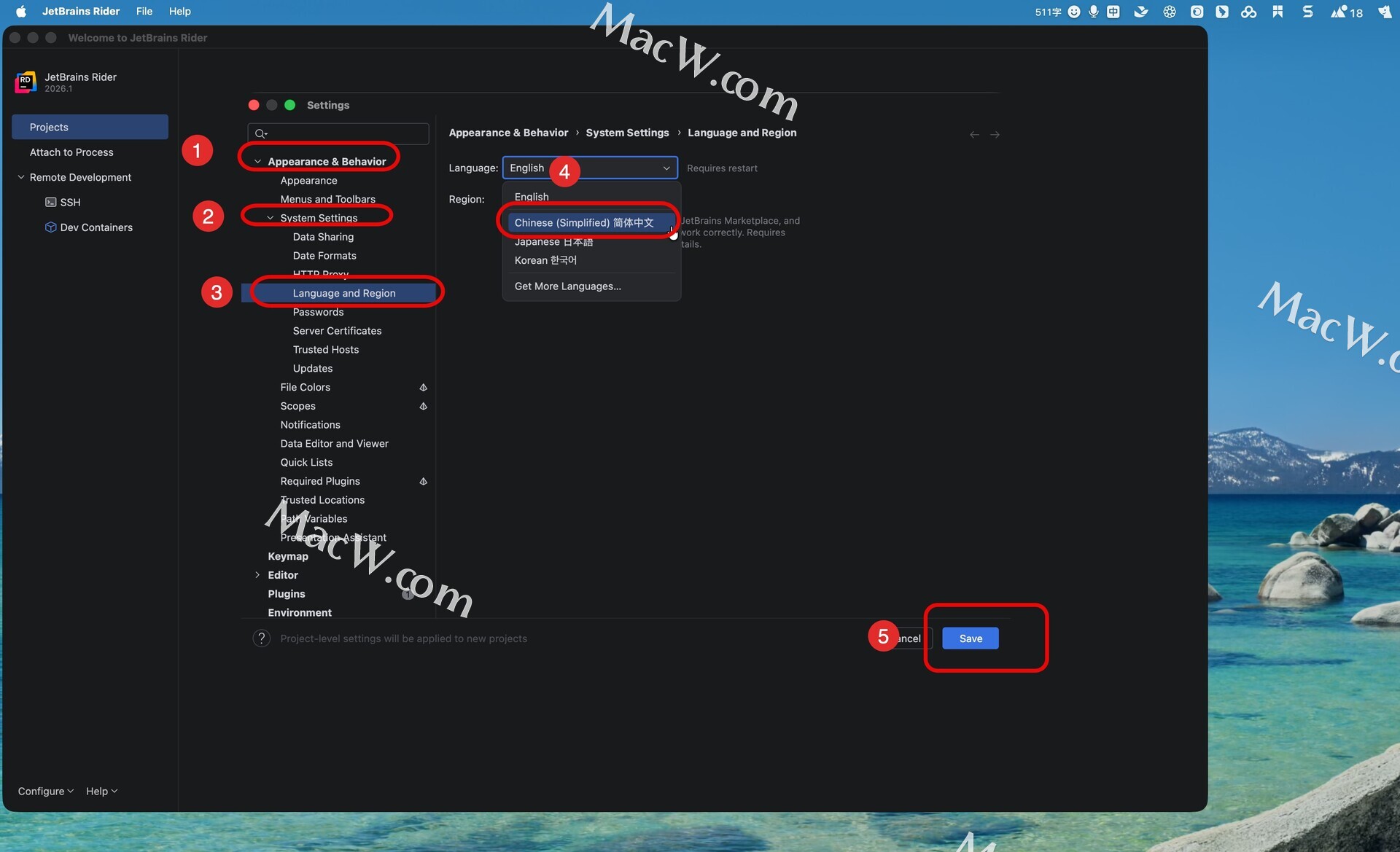This screenshot has width=1400, height=852.
Task: Click the forward navigation arrow in Settings
Action: tap(995, 135)
